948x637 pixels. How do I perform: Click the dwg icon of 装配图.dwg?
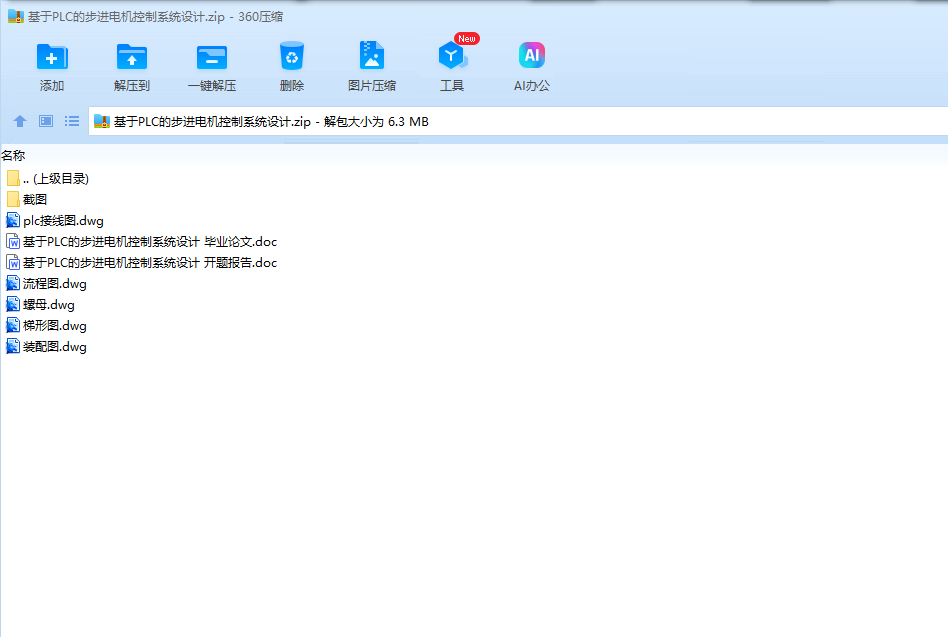click(x=13, y=347)
